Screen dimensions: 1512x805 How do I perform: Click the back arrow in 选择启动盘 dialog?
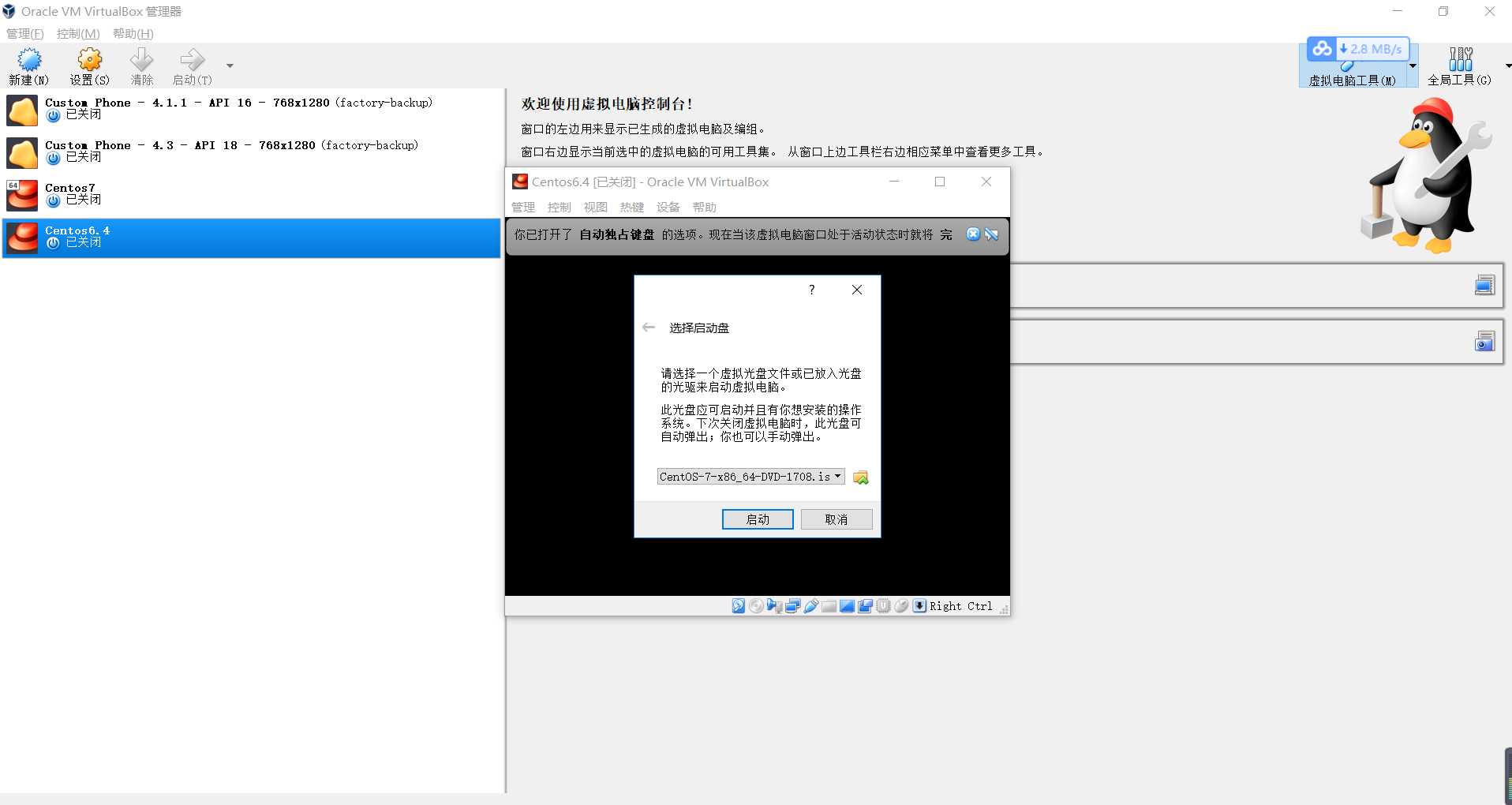[x=649, y=328]
